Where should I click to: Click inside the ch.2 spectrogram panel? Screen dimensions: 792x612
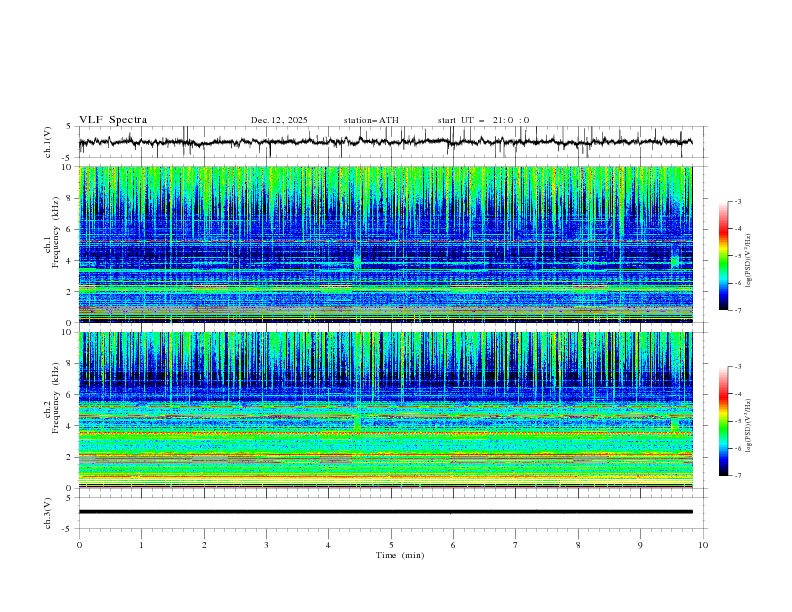click(x=385, y=410)
